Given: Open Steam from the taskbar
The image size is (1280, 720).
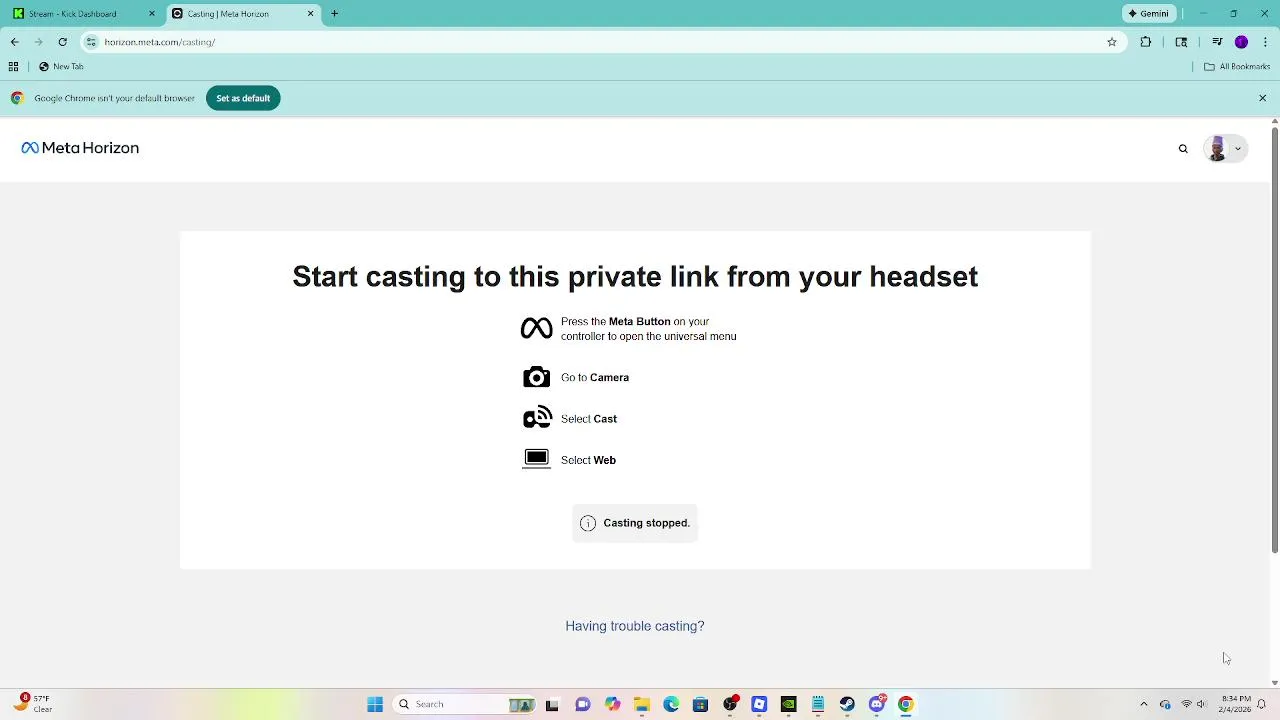Looking at the screenshot, I should coord(847,704).
